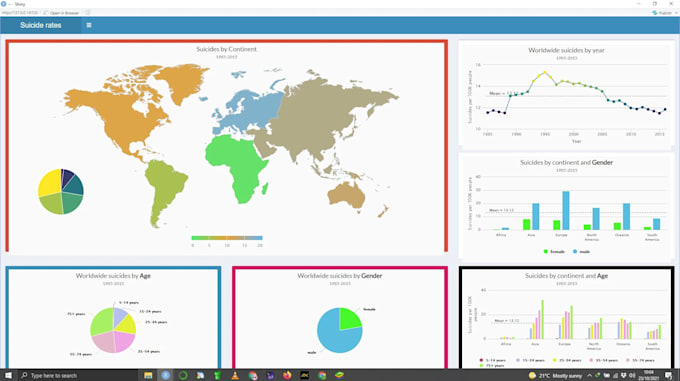The height and width of the screenshot is (381, 680).
Task: Click the 25-34 years slice of Age pie
Action: tap(127, 324)
